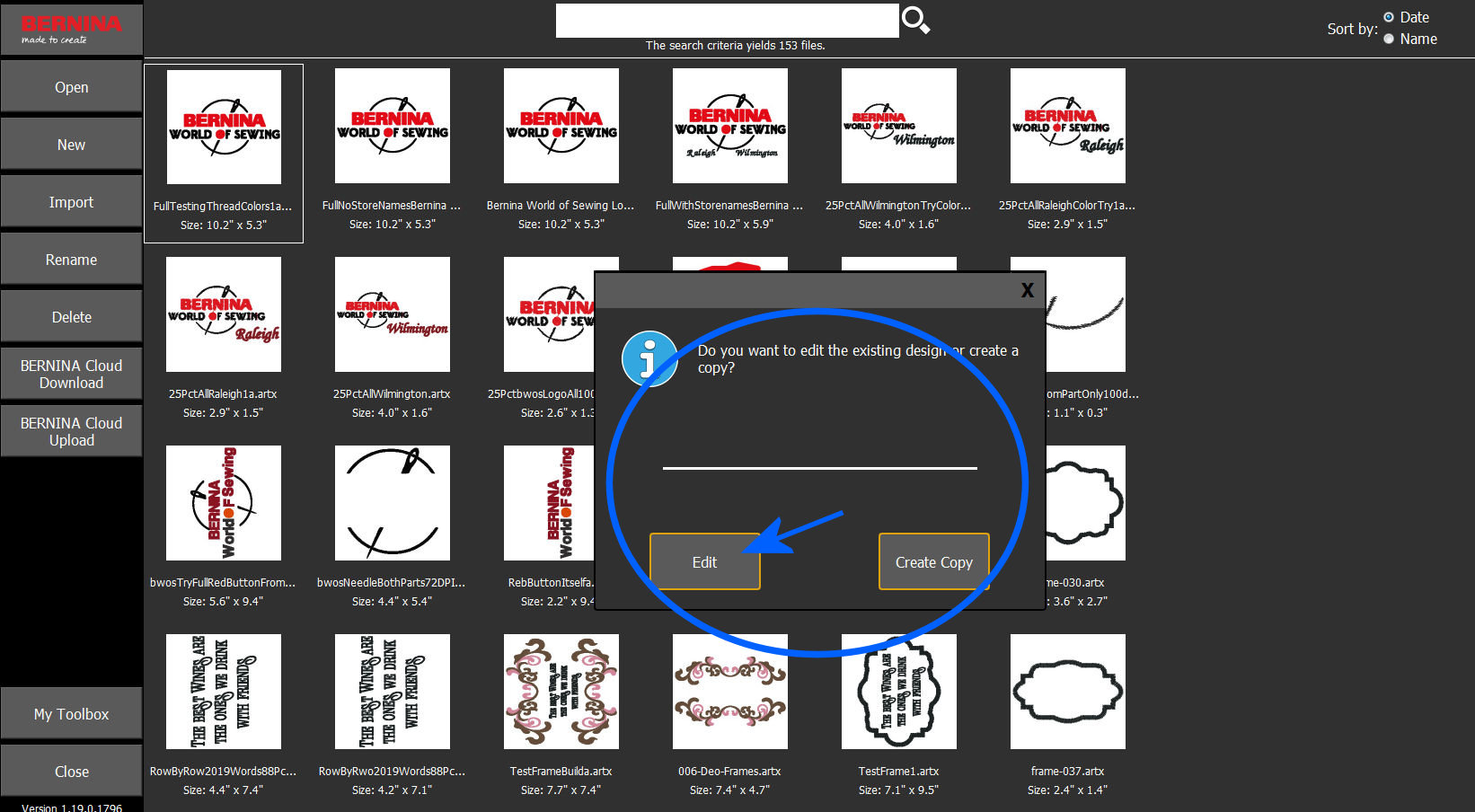Viewport: 1475px width, 812px height.
Task: Click the Delete button
Action: 71,317
